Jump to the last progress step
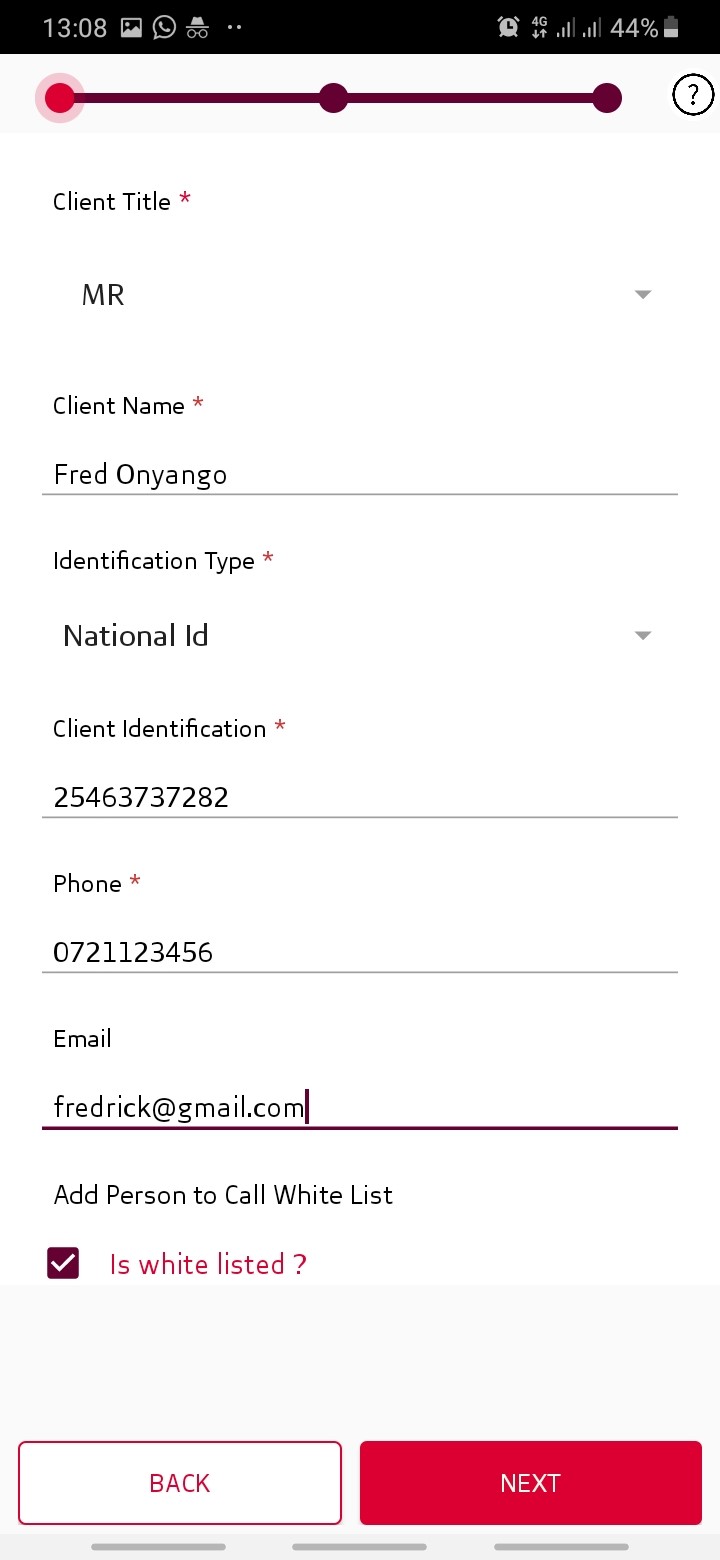Image resolution: width=720 pixels, height=1560 pixels. (x=606, y=98)
